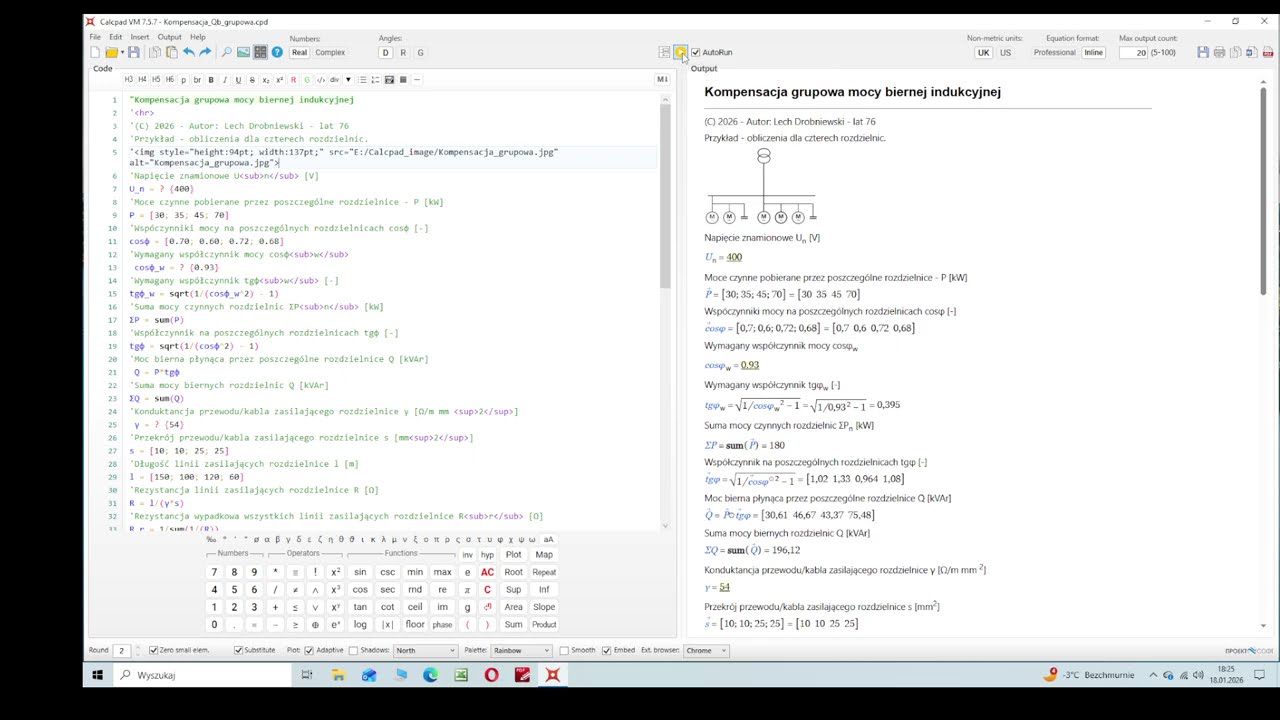Insert a horizontal line tag
This screenshot has height=720, width=1280.
416,80
